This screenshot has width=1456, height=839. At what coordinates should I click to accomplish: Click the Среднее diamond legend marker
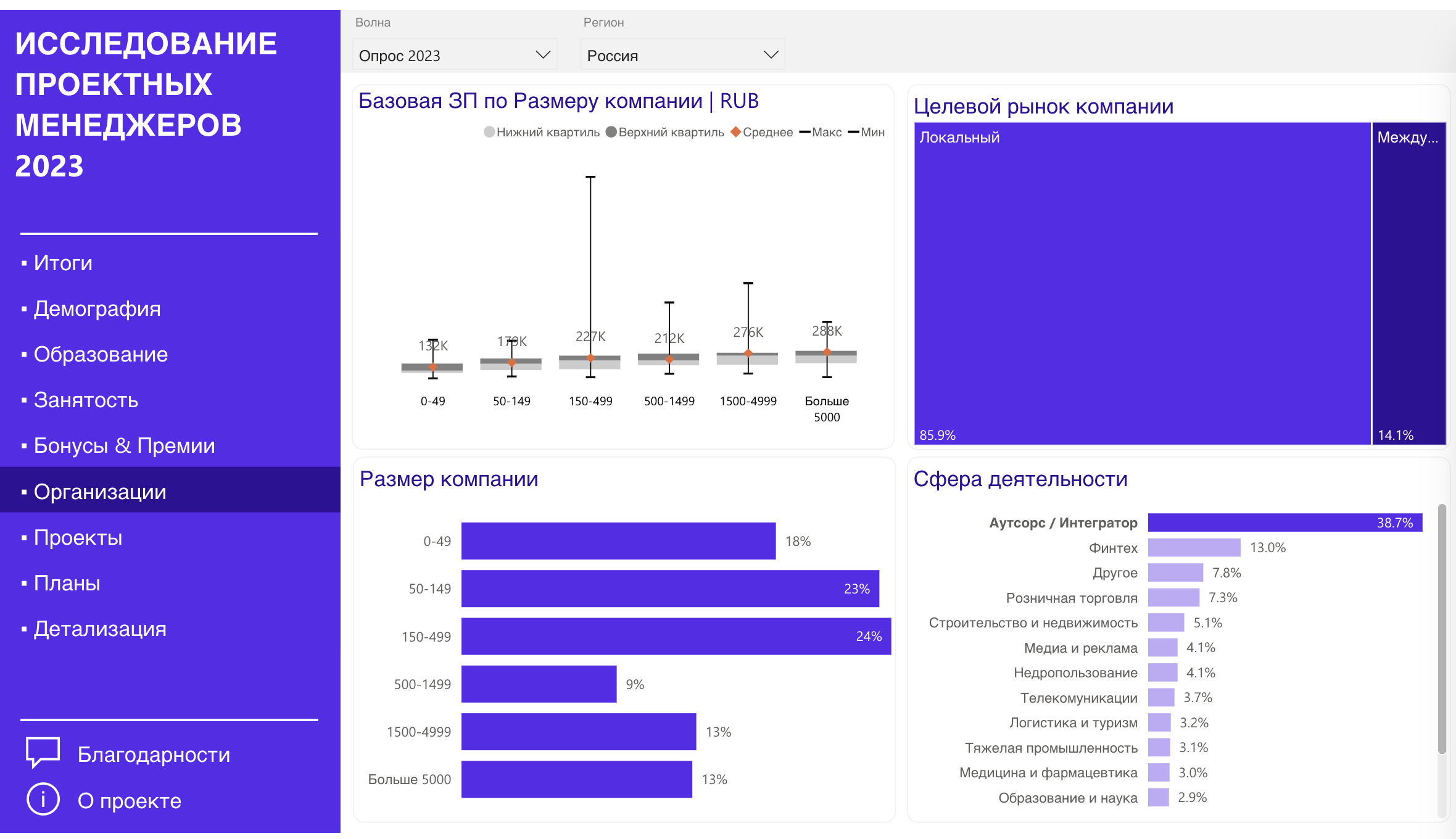coord(735,132)
